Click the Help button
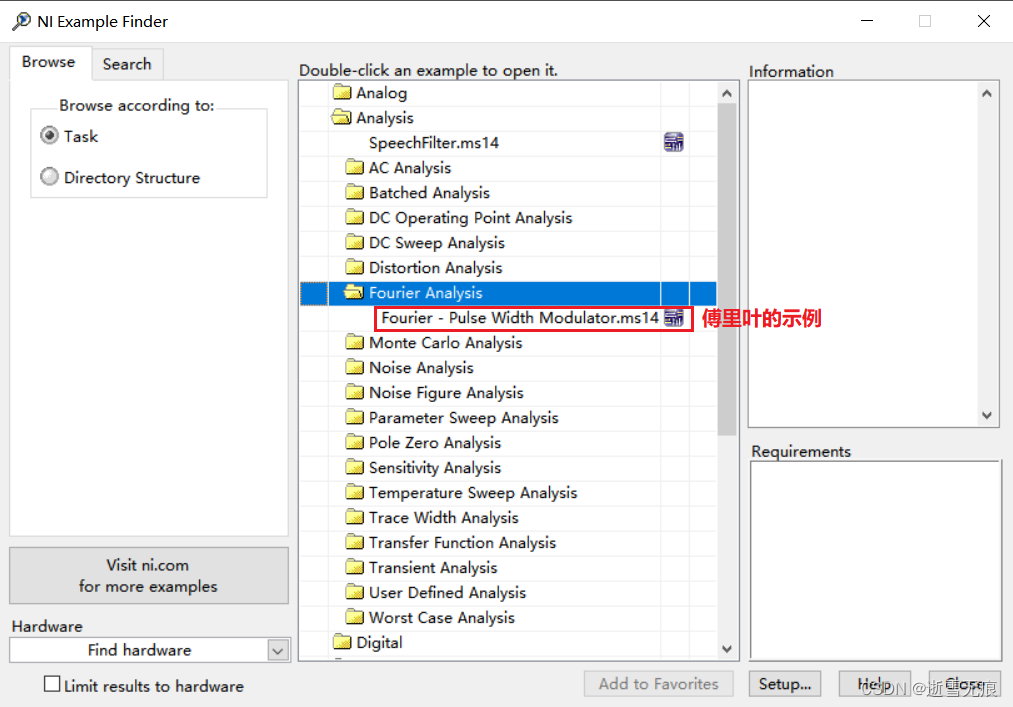 [x=875, y=684]
